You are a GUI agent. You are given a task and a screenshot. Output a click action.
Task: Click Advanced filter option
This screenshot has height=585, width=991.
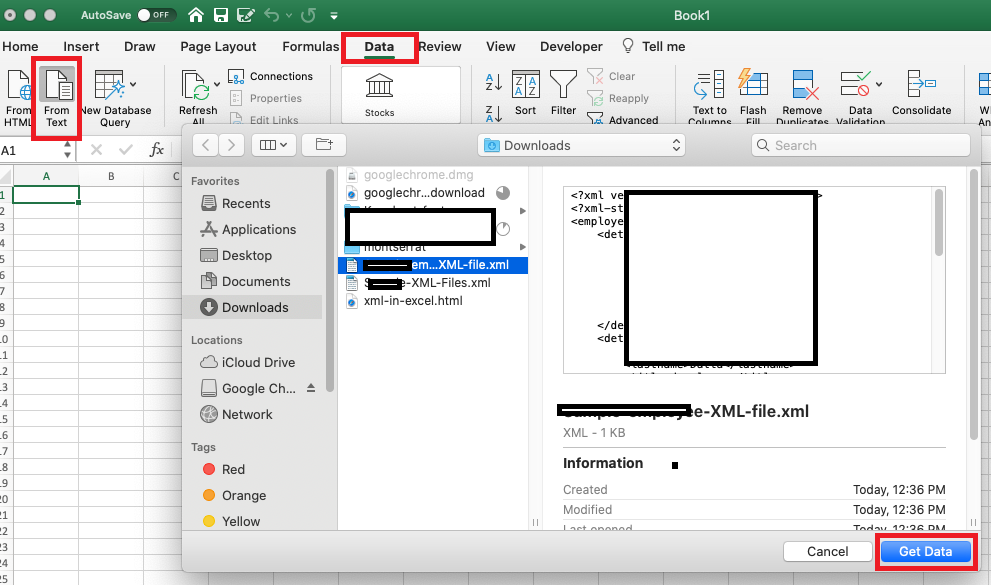tap(623, 119)
